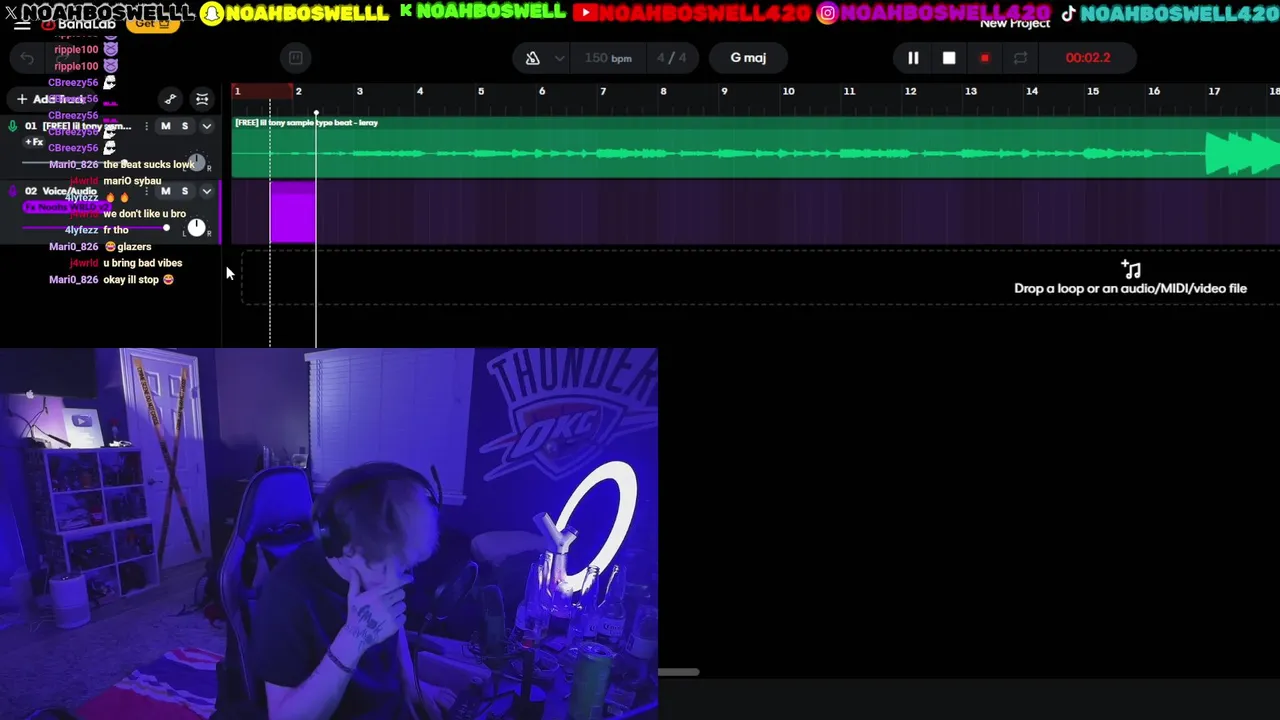This screenshot has height=720, width=1280.
Task: Jump to bar 13 on the timeline ruler
Action: [970, 91]
